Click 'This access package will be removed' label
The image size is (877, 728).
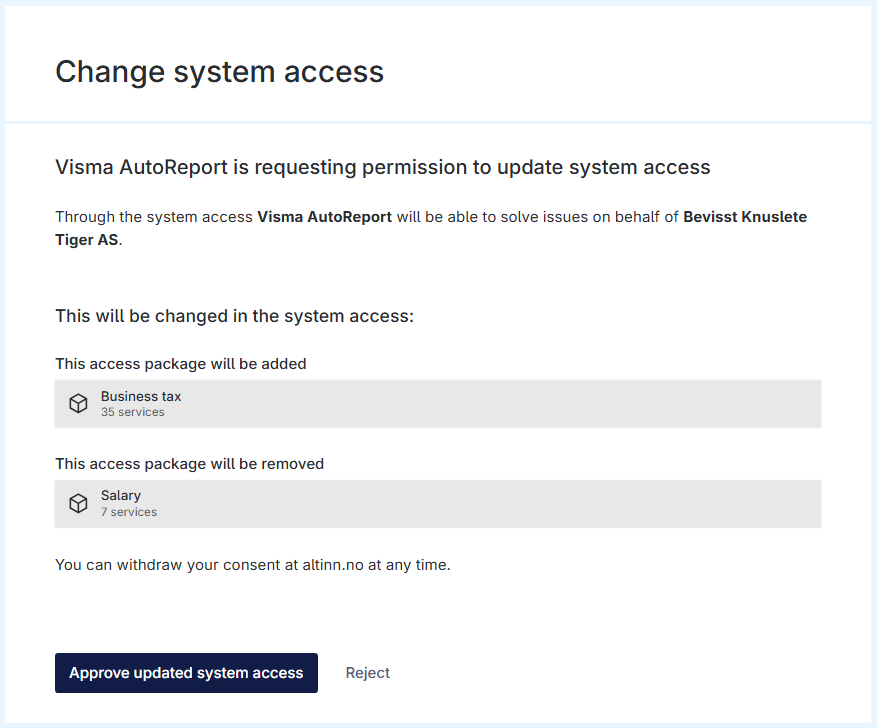tap(190, 464)
